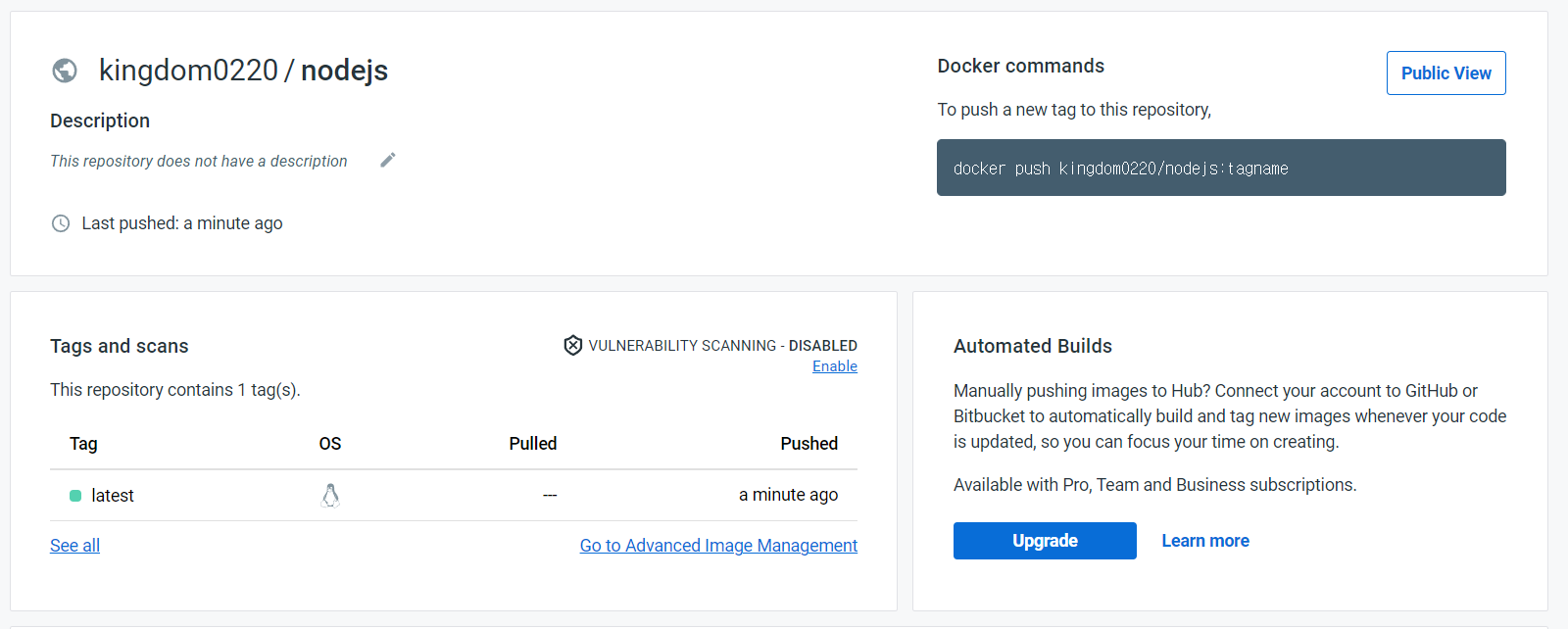Click the Linux penguin OS icon
1568x629 pixels.
pos(330,496)
